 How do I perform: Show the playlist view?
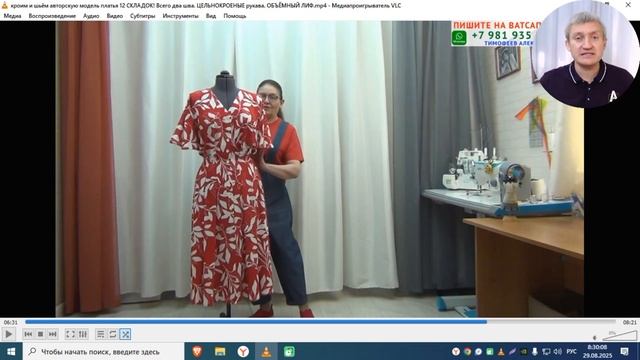coord(100,334)
